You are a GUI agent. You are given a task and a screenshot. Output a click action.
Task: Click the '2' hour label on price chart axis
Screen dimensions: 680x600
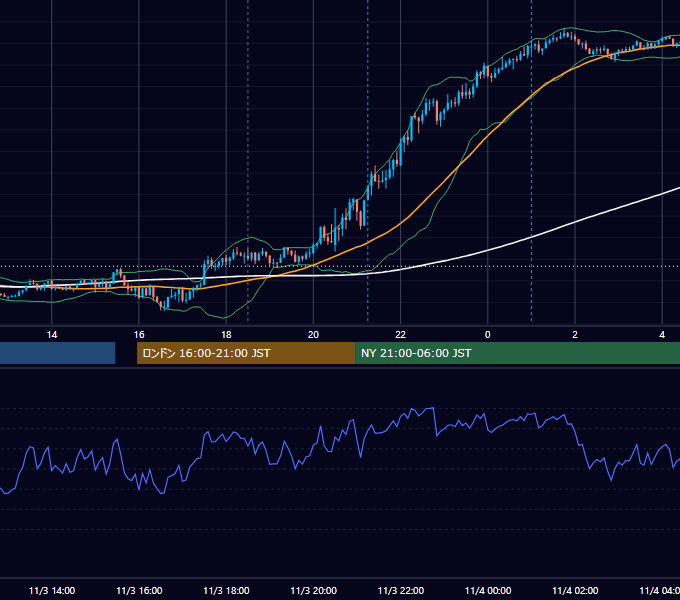pyautogui.click(x=575, y=335)
